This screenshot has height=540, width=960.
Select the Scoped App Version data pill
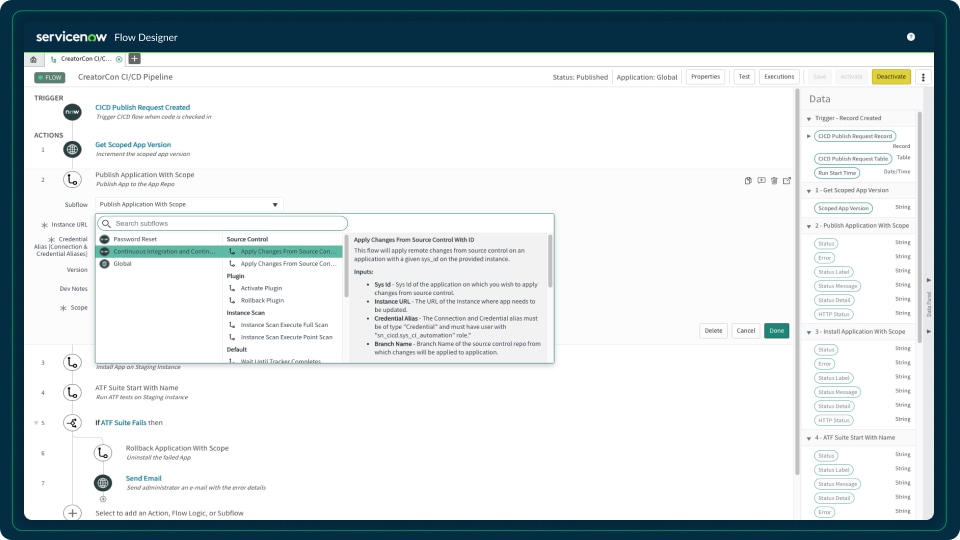coord(843,208)
